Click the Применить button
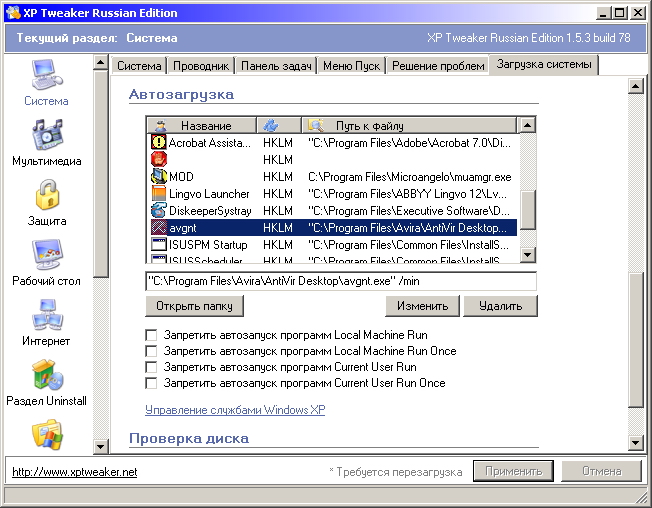 tap(514, 471)
